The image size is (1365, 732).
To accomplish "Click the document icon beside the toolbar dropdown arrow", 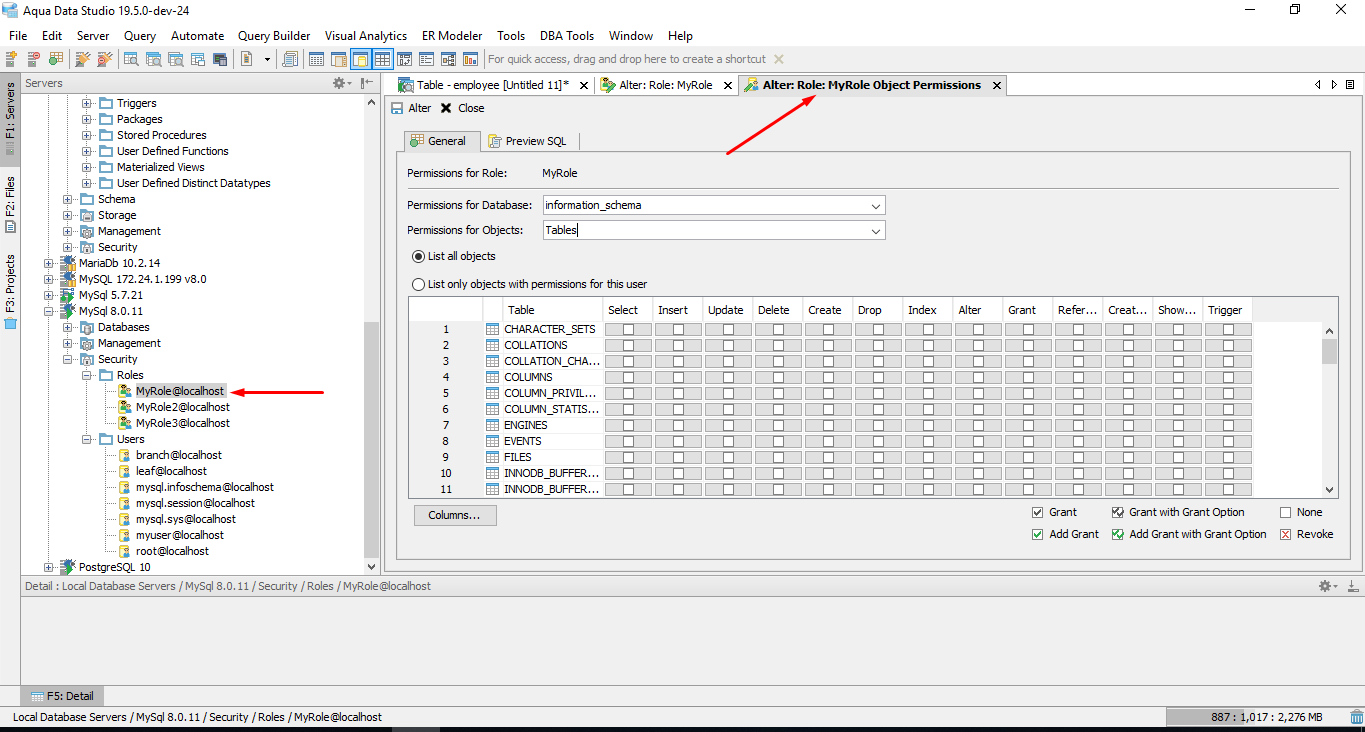I will 246,59.
